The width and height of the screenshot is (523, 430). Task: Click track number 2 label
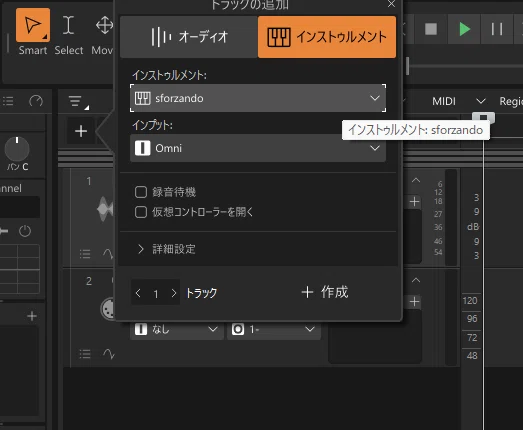(89, 281)
